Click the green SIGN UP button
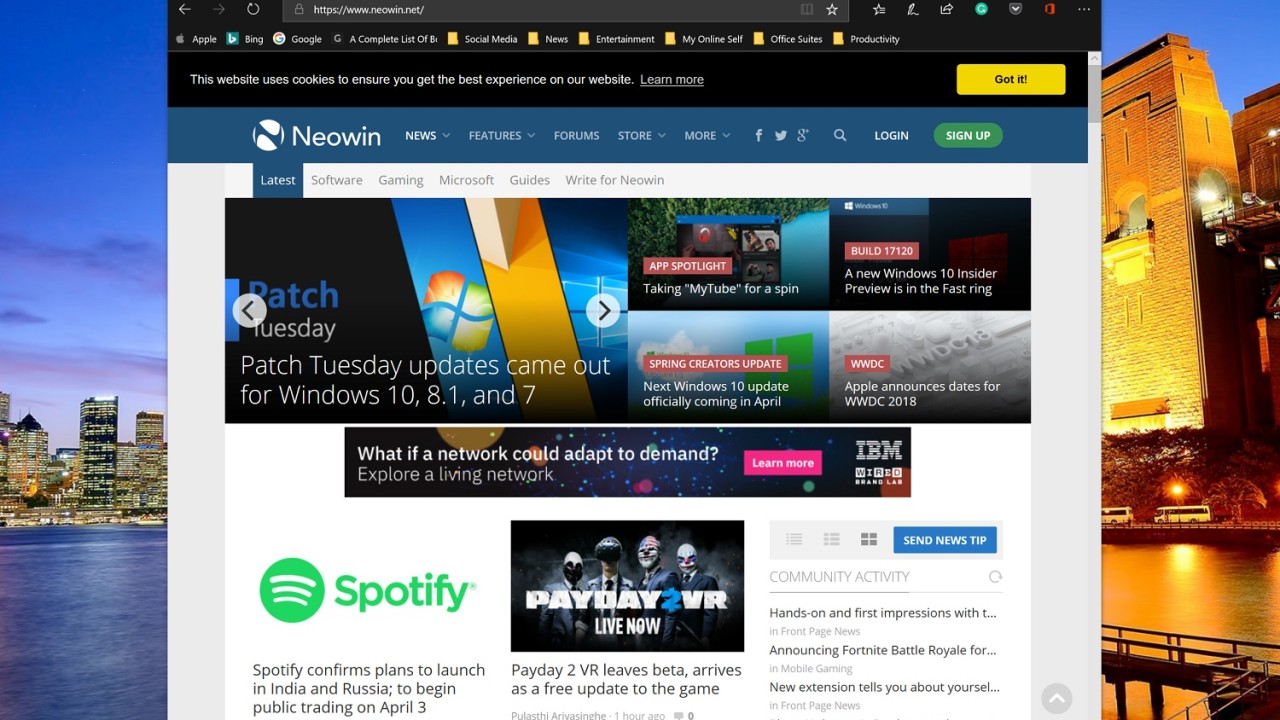Screen dimensions: 1280x720 click(968, 135)
